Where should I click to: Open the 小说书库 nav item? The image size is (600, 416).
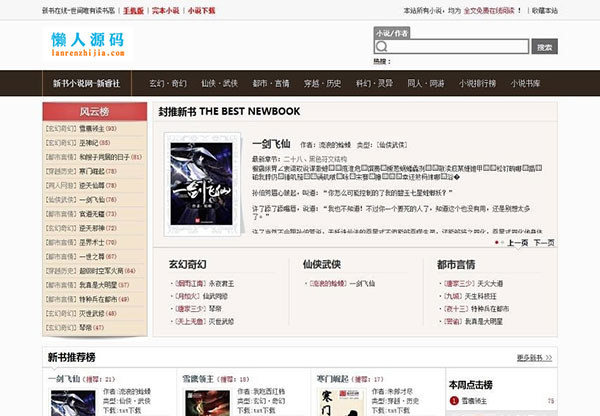[x=525, y=83]
